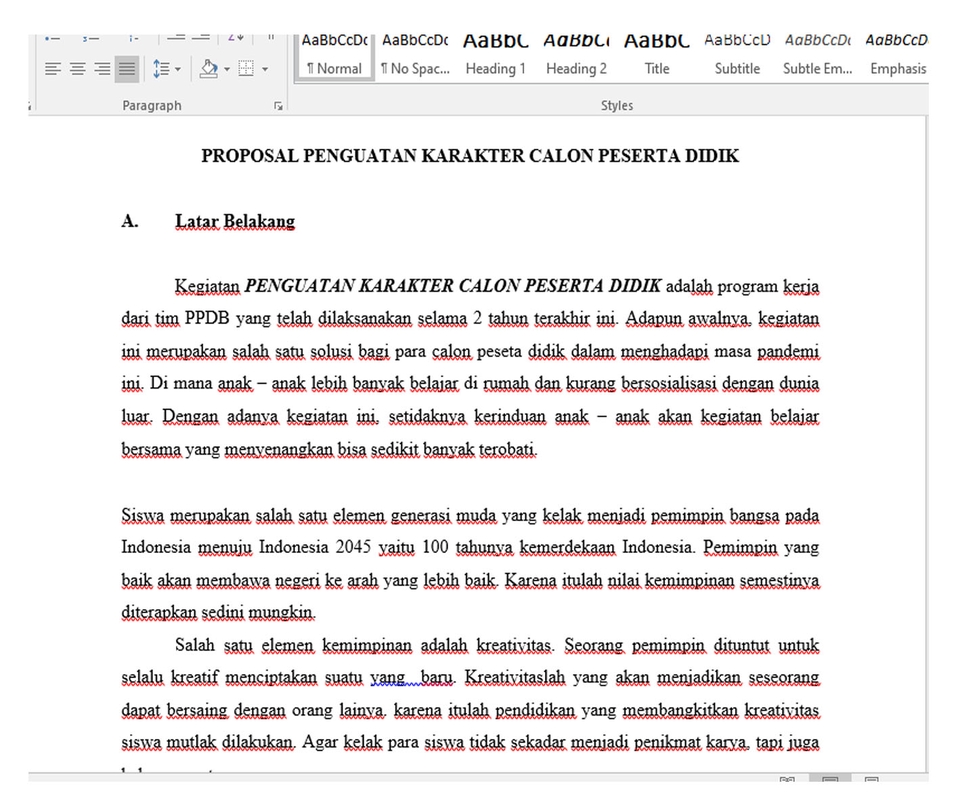The image size is (960, 800).
Task: Align text left in Paragraph group
Action: click(x=53, y=69)
